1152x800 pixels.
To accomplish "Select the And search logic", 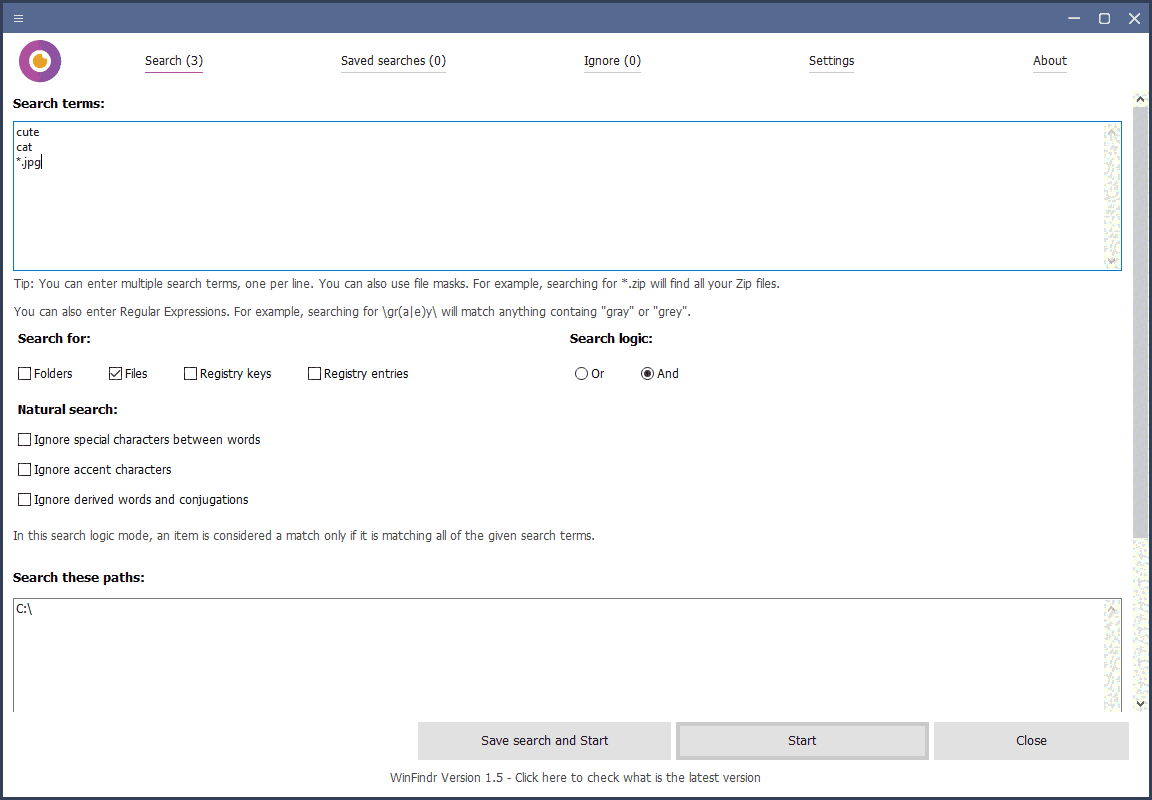I will point(646,373).
